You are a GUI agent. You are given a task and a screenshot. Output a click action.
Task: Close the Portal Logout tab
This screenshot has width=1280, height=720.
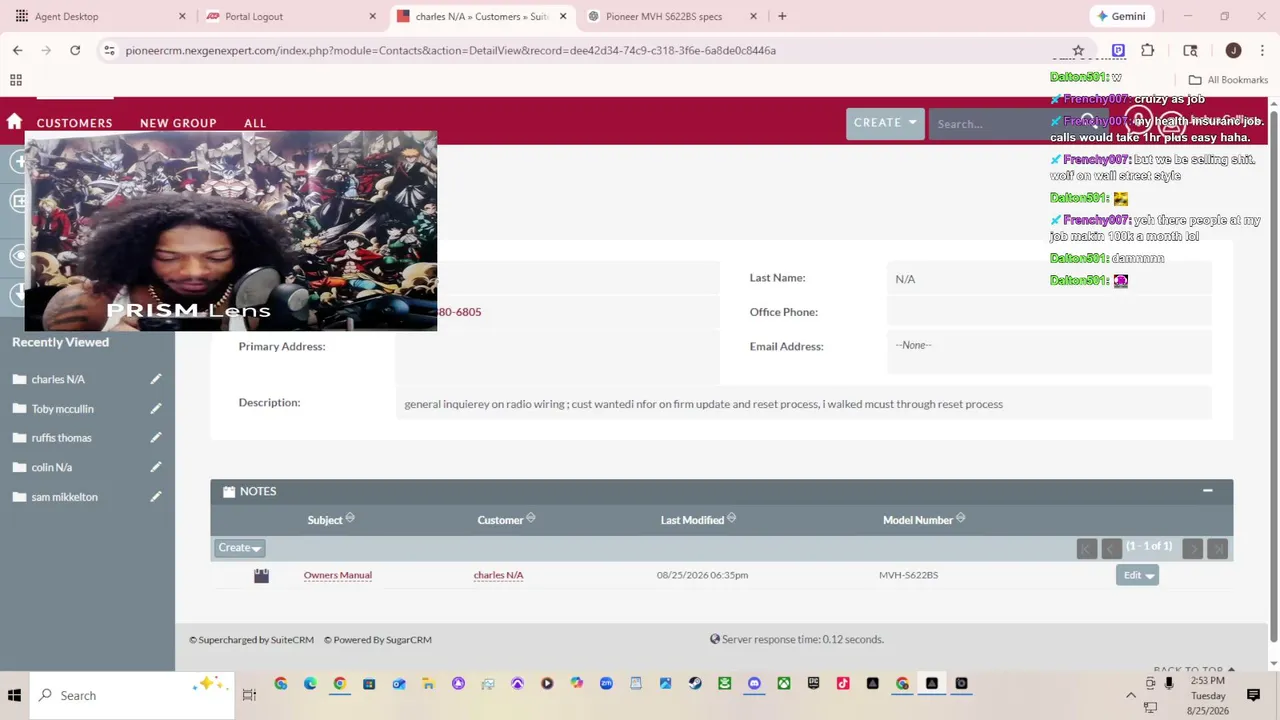pos(372,16)
